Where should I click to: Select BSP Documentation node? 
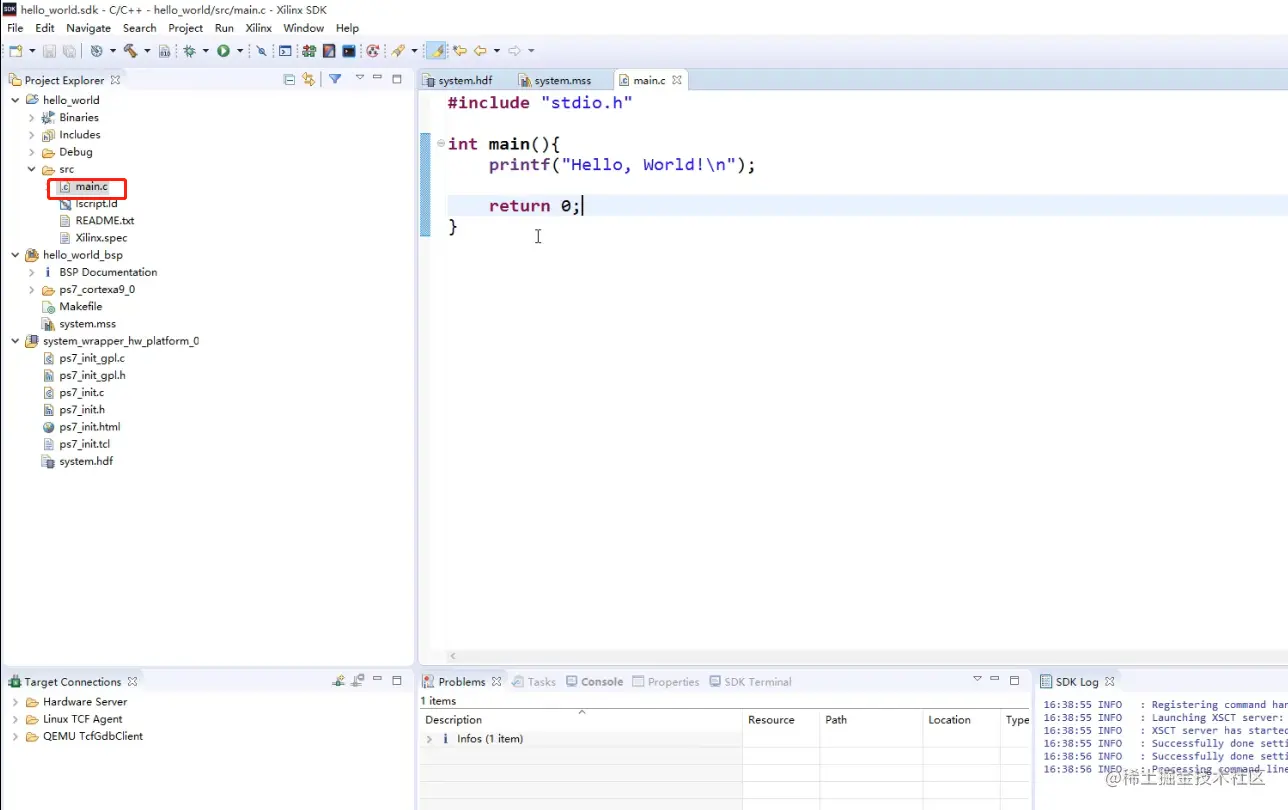pyautogui.click(x=107, y=272)
